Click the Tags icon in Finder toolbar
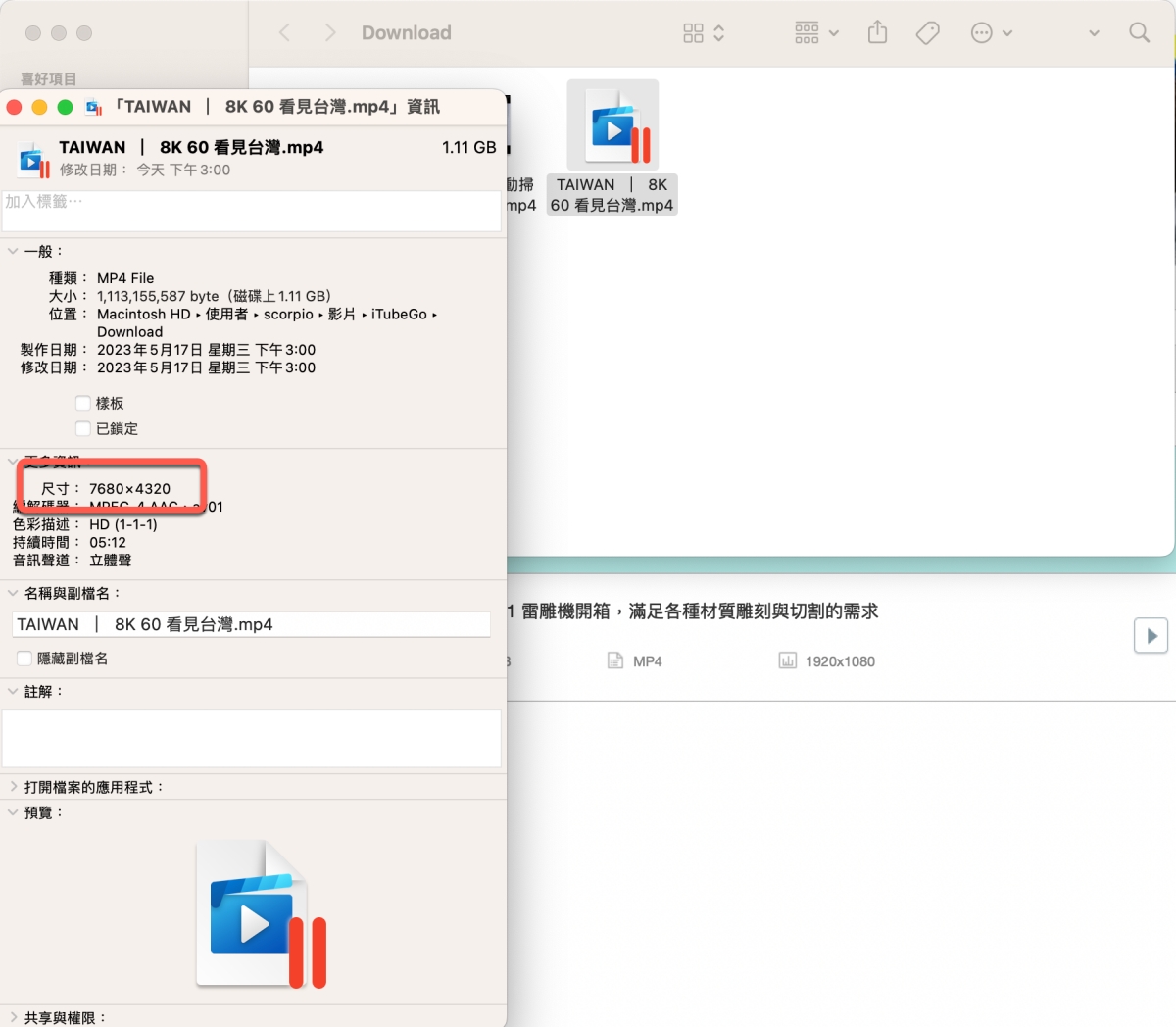Screen dimensions: 1176x1027 927,33
